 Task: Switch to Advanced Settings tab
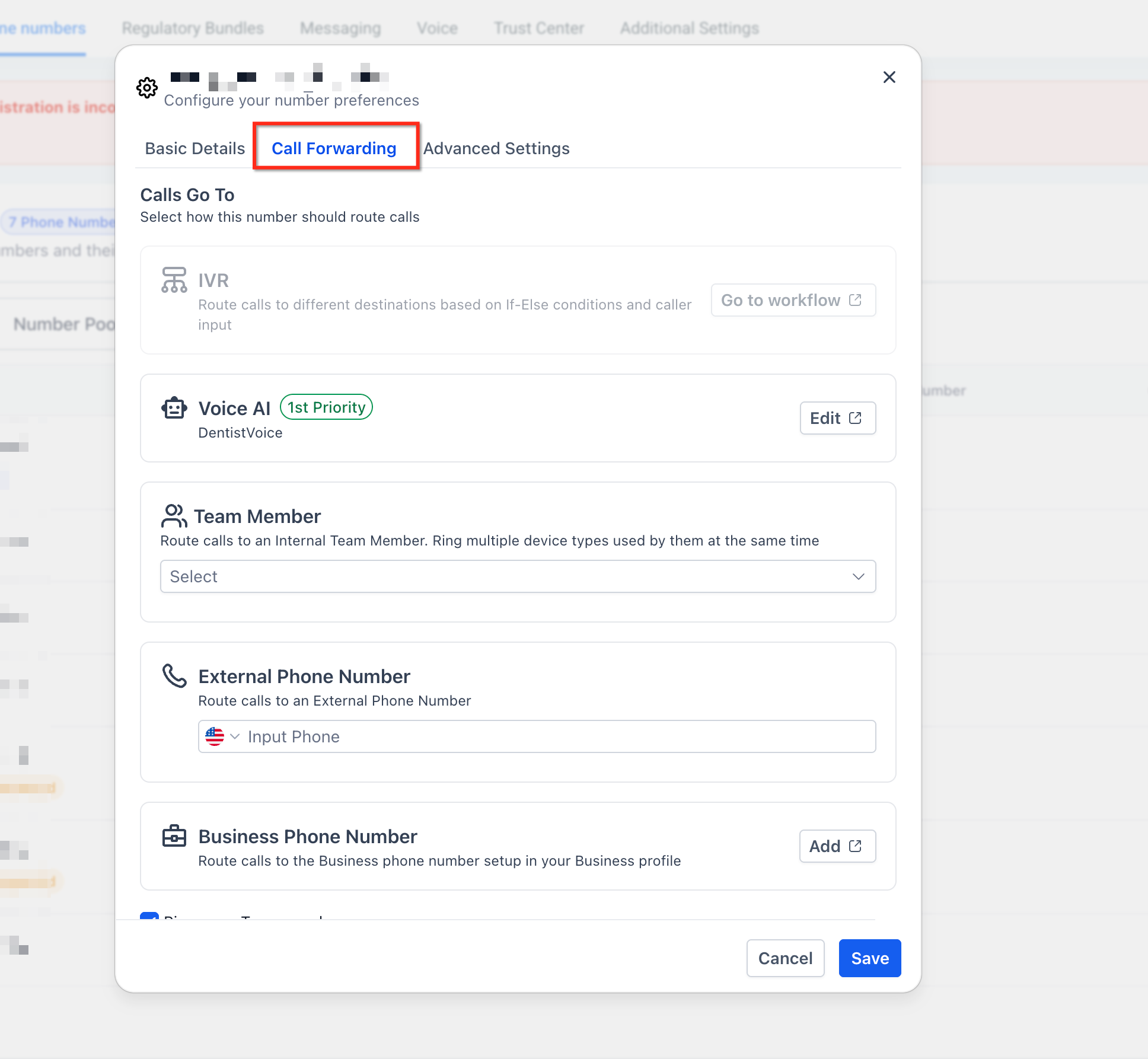496,148
